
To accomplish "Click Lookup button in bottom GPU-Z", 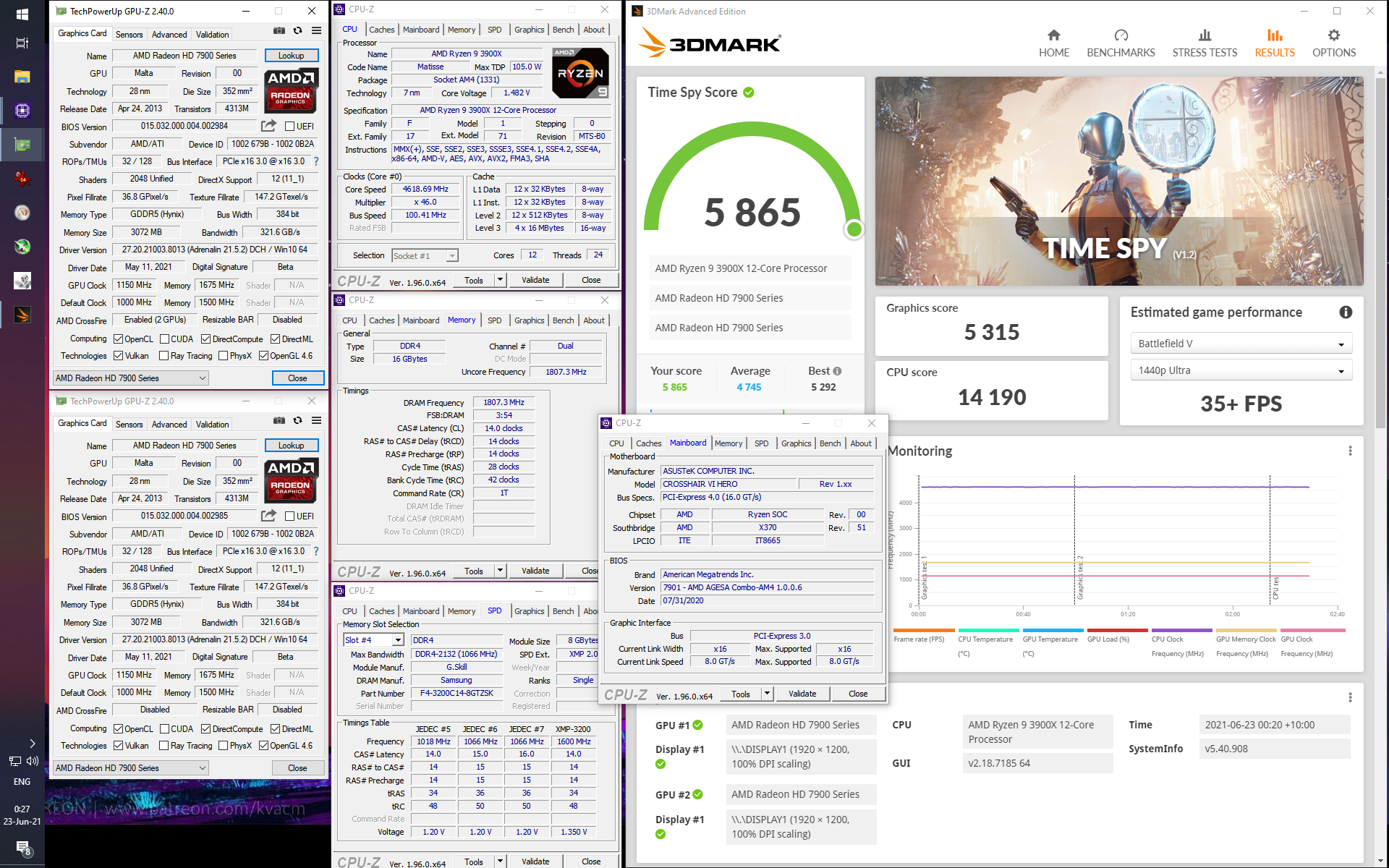I will pyautogui.click(x=291, y=446).
